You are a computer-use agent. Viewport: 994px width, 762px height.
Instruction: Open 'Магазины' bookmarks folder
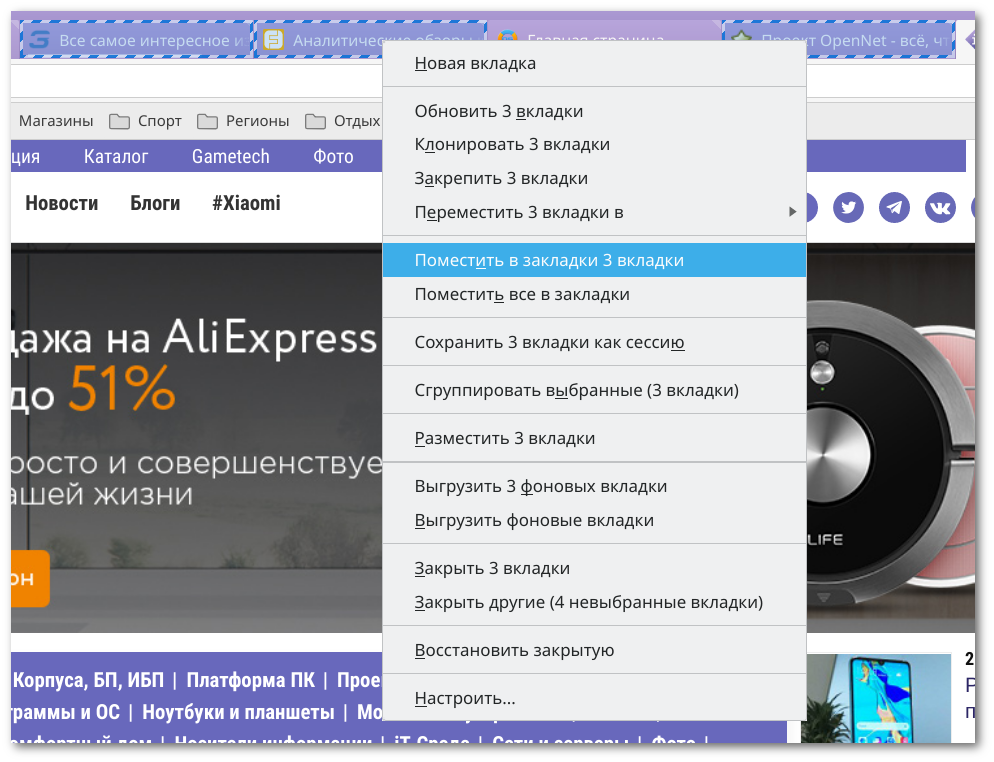point(56,120)
